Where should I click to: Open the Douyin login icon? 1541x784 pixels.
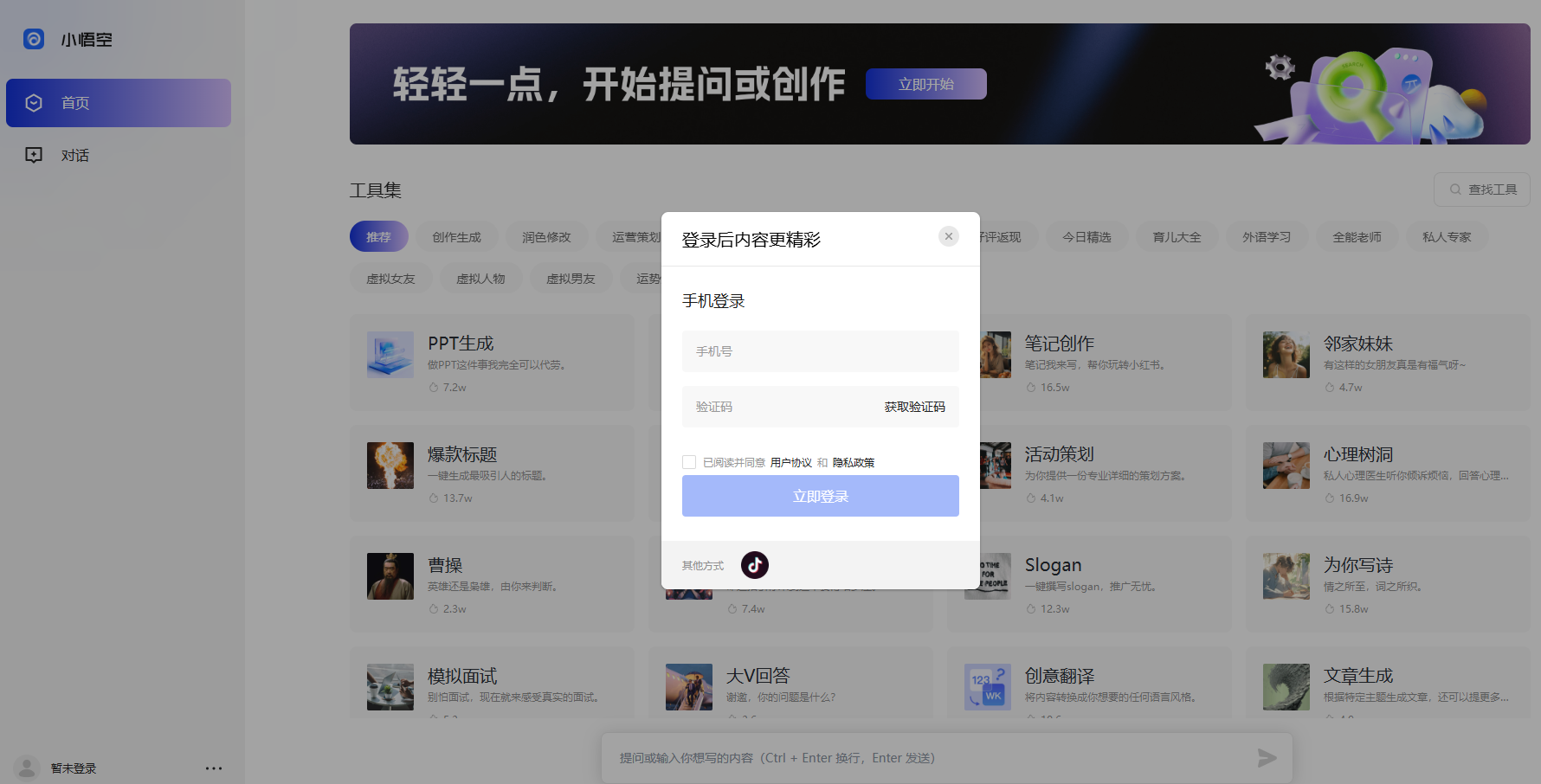(x=754, y=564)
